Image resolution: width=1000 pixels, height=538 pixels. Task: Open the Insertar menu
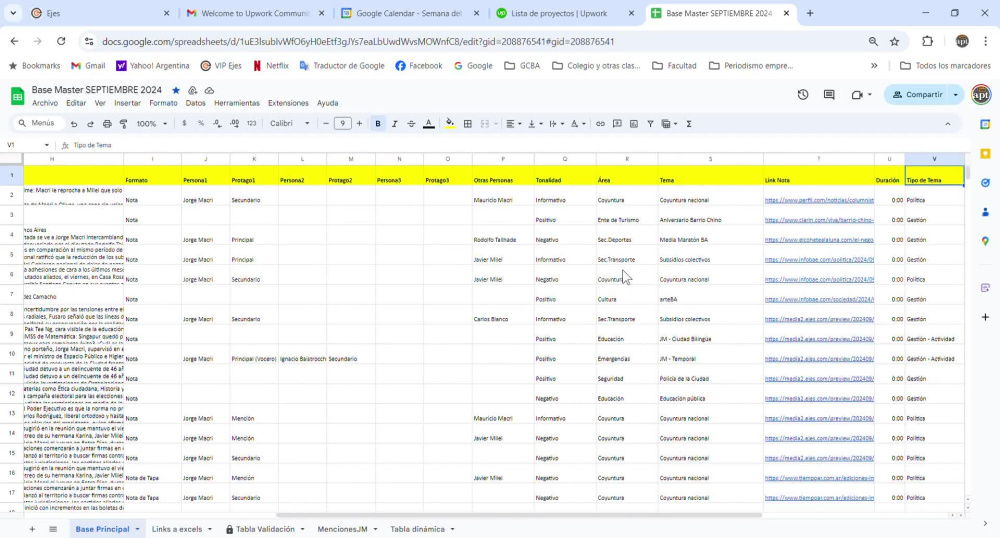click(128, 103)
